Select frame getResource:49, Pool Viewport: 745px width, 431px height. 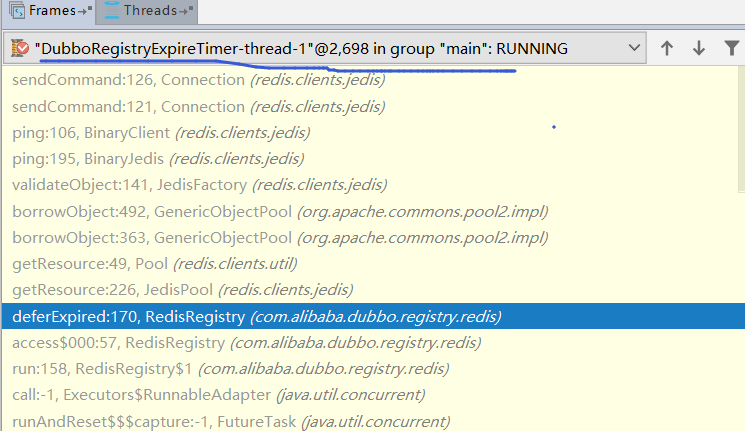(x=373, y=264)
